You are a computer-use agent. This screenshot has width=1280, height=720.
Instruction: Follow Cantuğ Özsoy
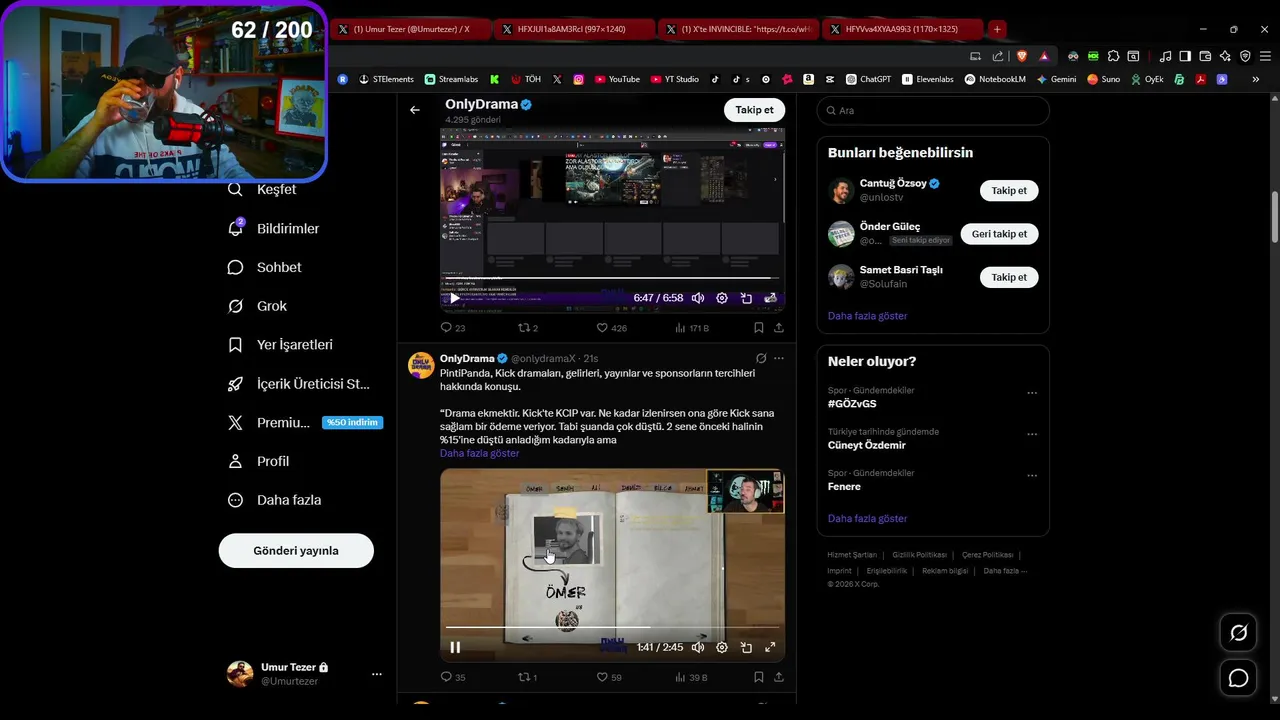click(1009, 190)
